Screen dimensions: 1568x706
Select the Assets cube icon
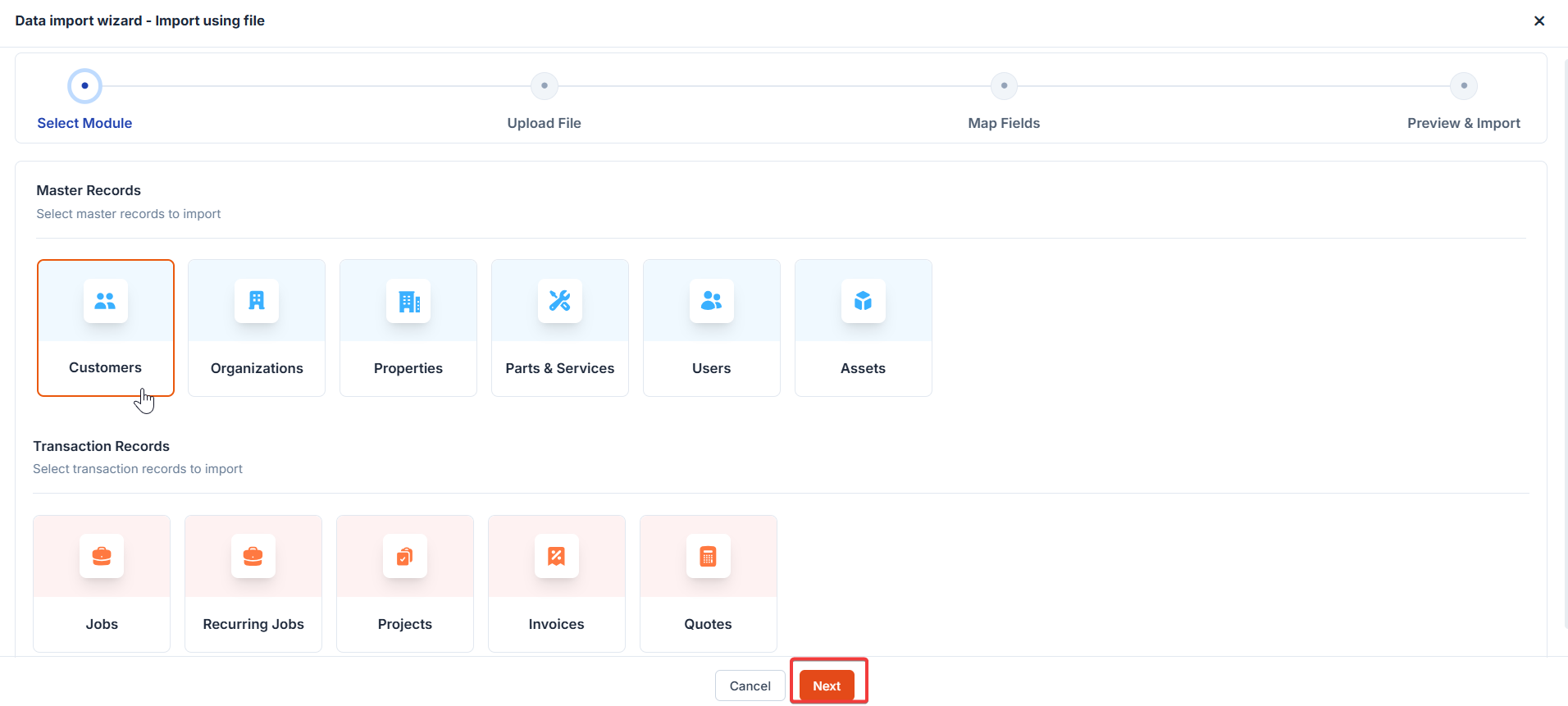coord(864,301)
